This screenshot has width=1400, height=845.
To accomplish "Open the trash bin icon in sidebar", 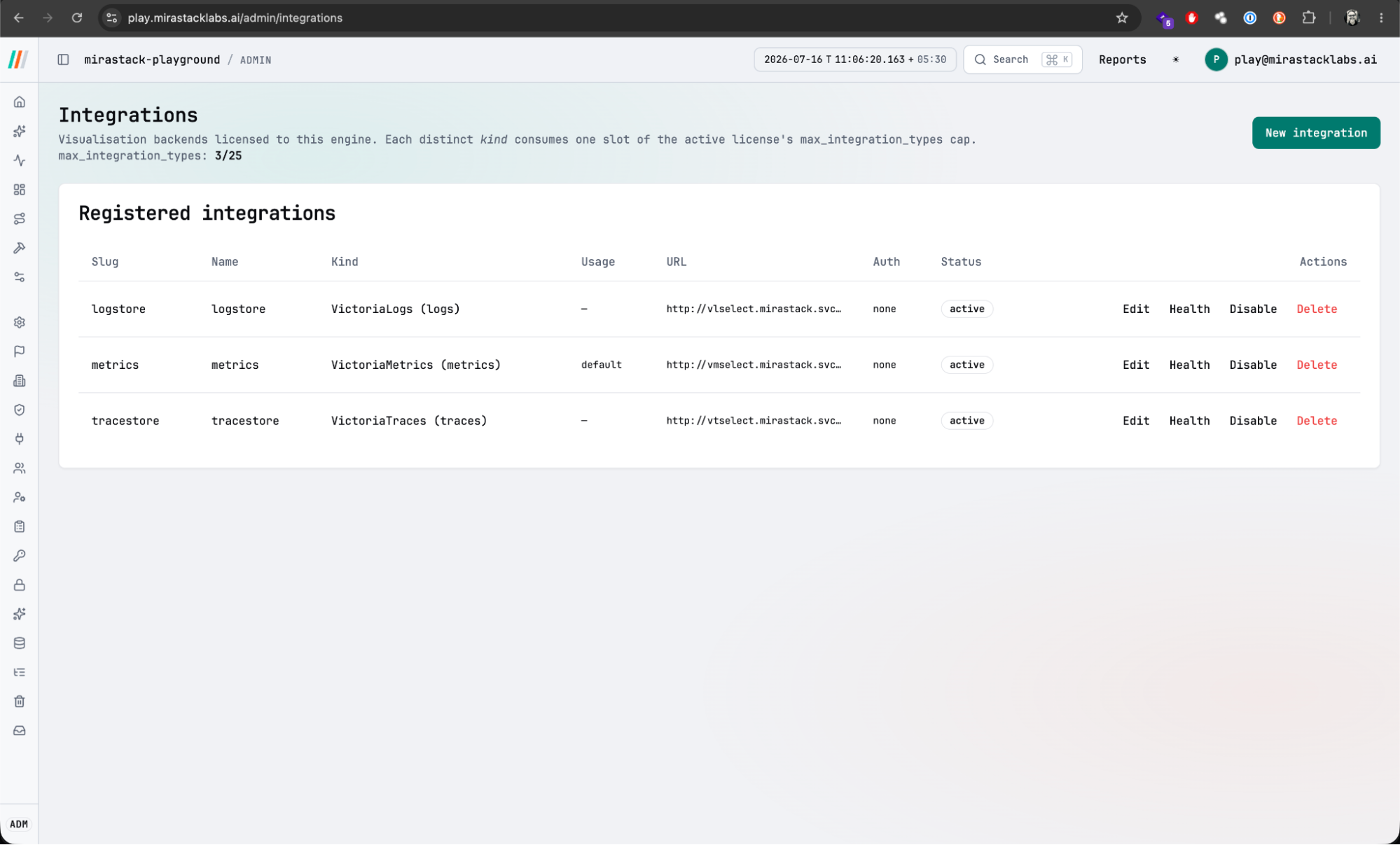I will [x=20, y=701].
